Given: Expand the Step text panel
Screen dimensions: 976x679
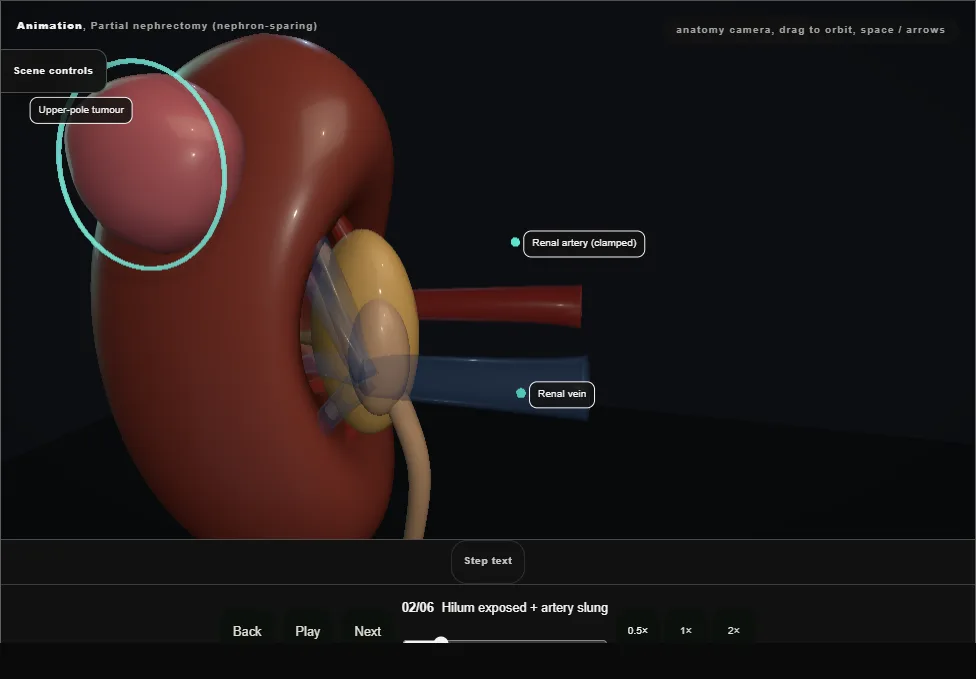Looking at the screenshot, I should (x=487, y=561).
